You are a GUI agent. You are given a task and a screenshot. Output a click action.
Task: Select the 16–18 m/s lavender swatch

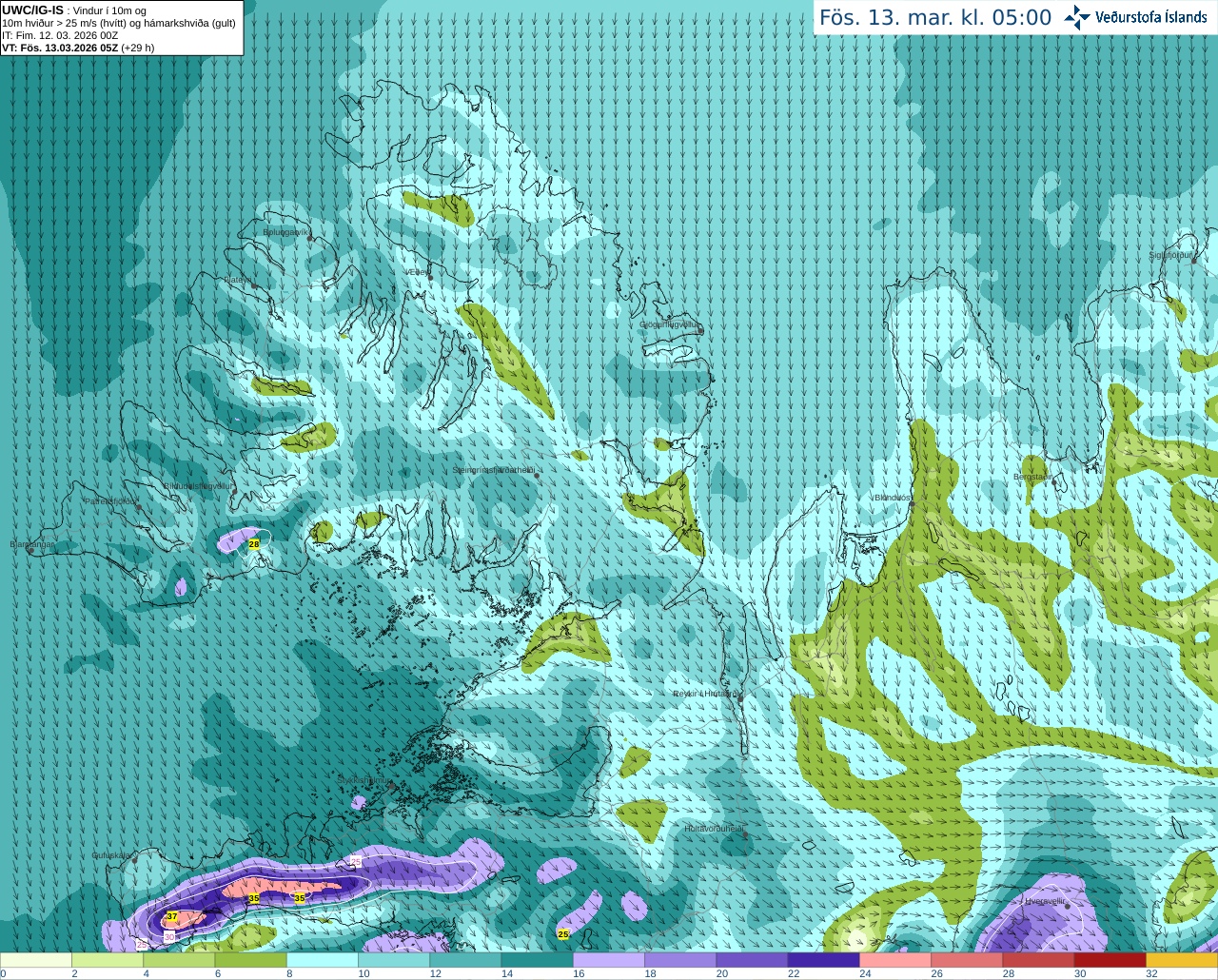(609, 960)
